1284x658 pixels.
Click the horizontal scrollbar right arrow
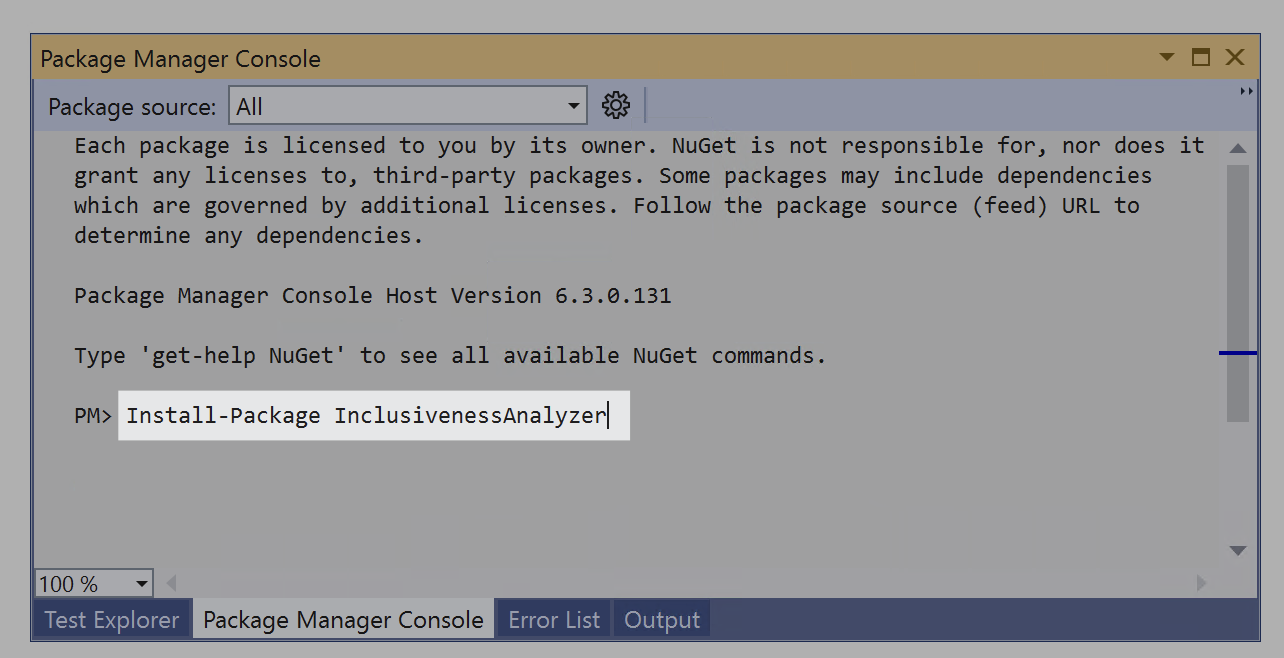1202,582
